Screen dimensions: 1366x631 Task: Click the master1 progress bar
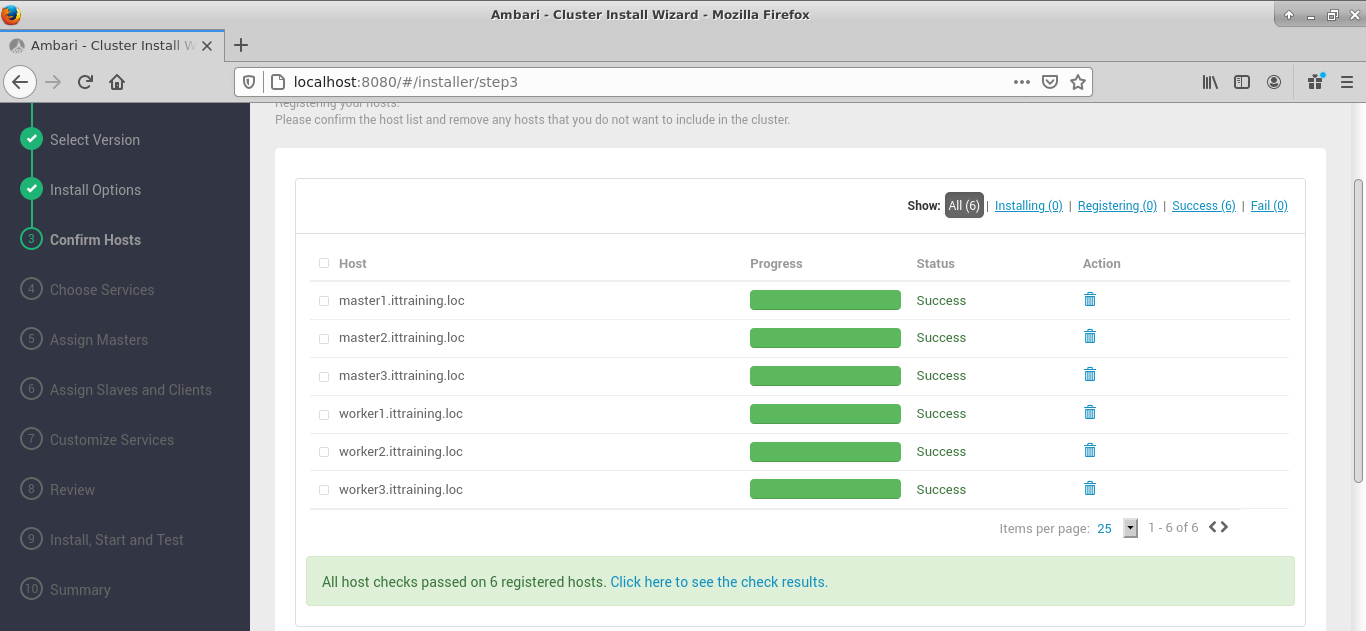tap(825, 300)
